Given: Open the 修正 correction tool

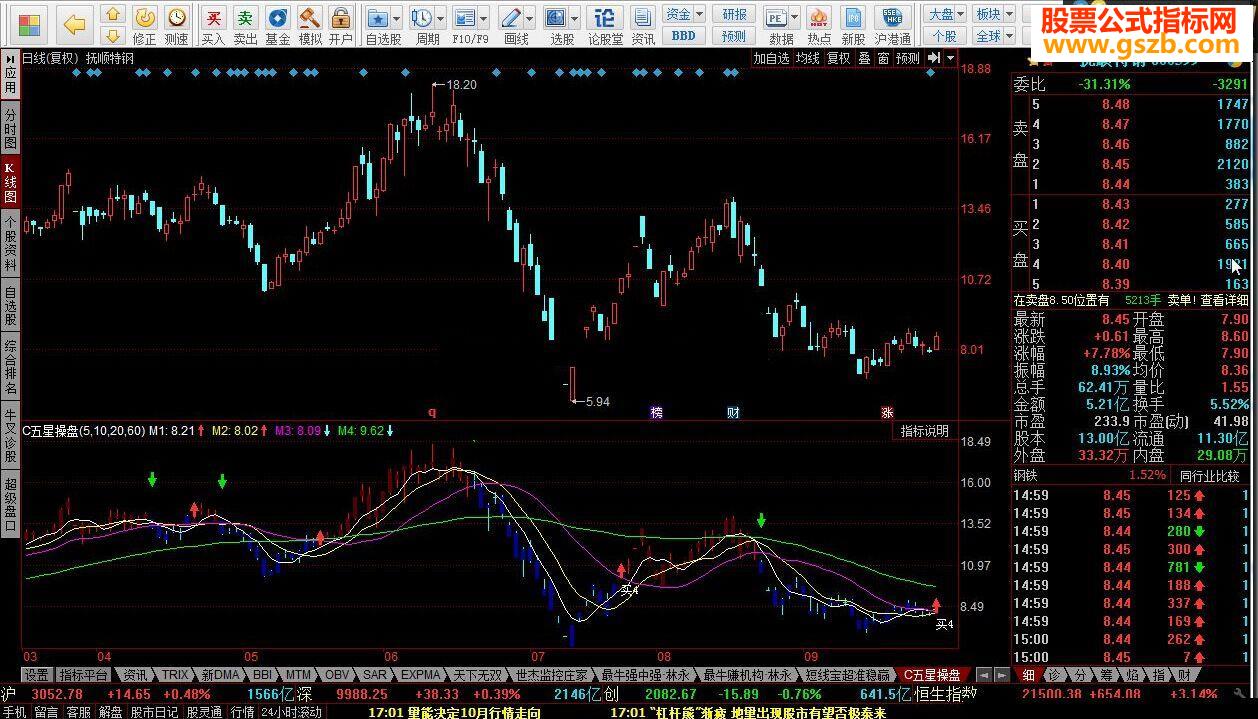Looking at the screenshot, I should pyautogui.click(x=145, y=25).
